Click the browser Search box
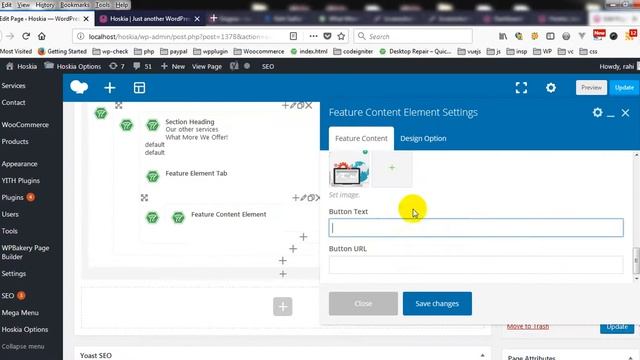 coord(413,36)
